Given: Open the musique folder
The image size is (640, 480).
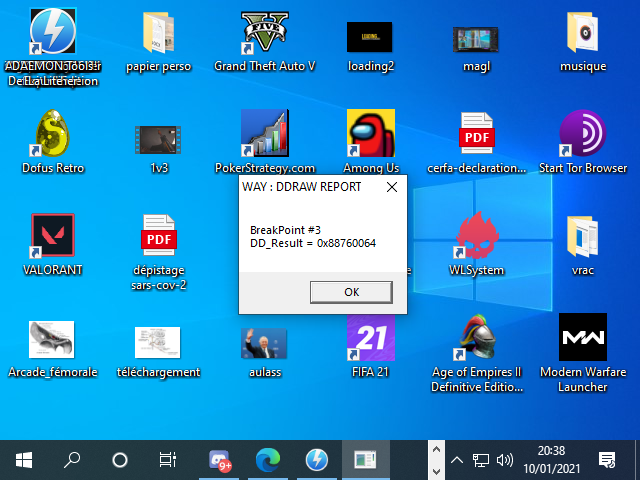Looking at the screenshot, I should click(x=582, y=33).
